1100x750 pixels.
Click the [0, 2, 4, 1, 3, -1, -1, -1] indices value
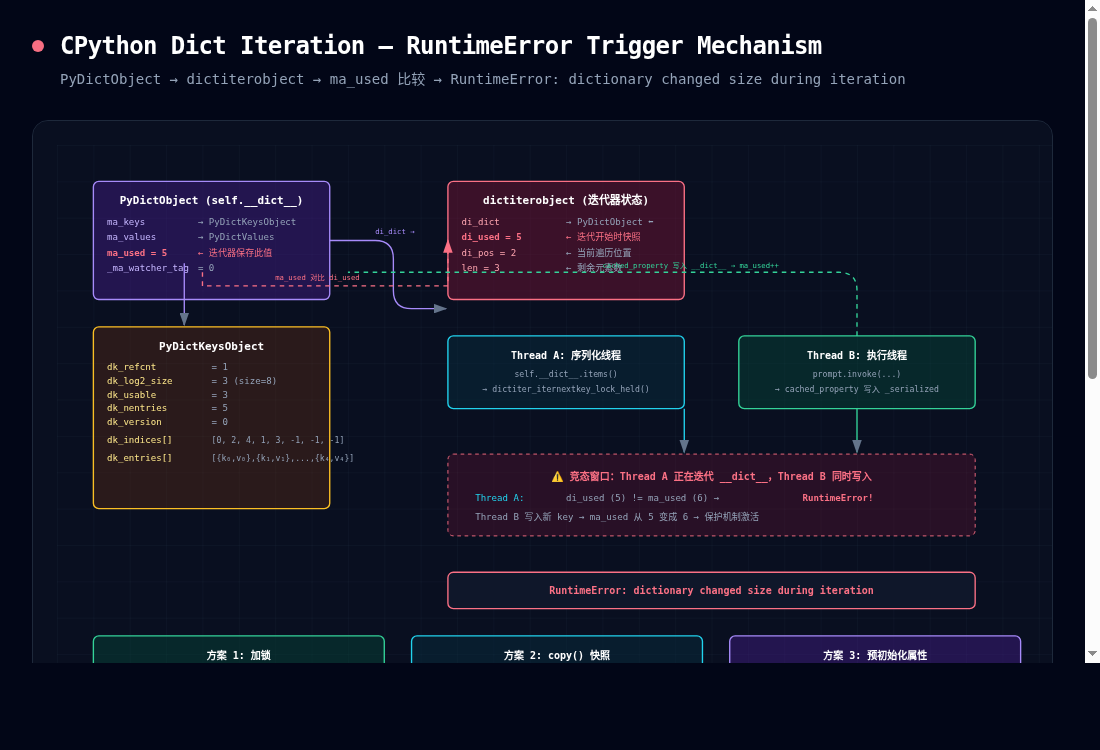(278, 440)
